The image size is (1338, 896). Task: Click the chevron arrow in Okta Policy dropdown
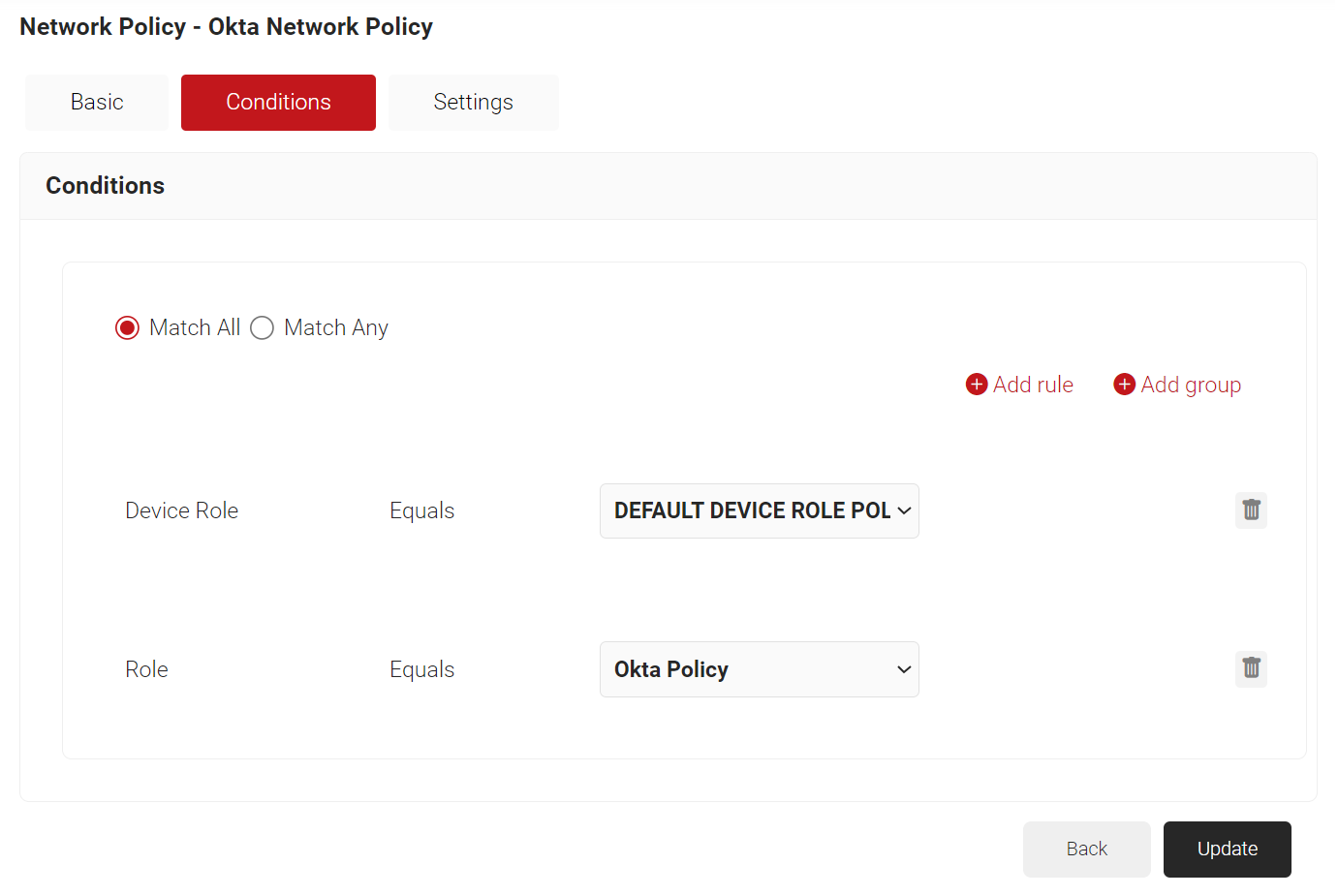click(903, 669)
